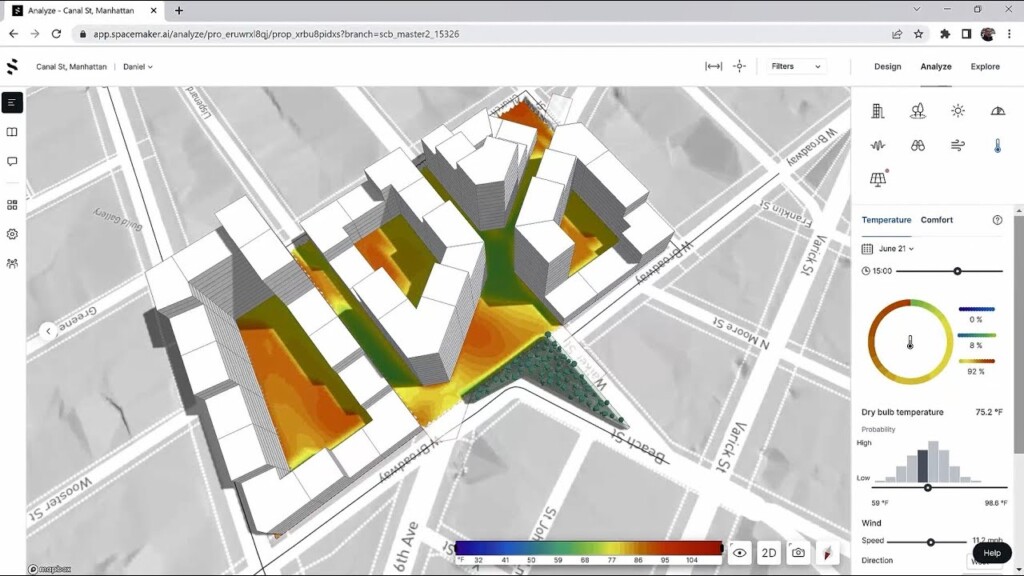Open the Daniel proposal dropdown

(x=138, y=67)
